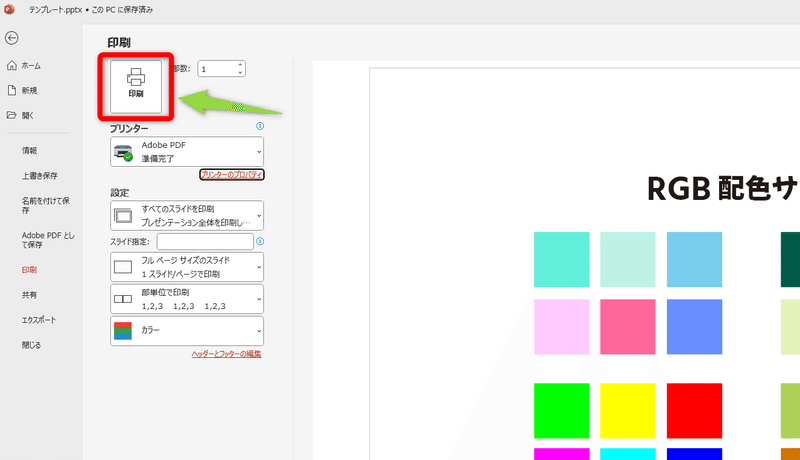This screenshot has width=800, height=460.
Task: Click the large Print (印刷) button
Action: pyautogui.click(x=136, y=87)
